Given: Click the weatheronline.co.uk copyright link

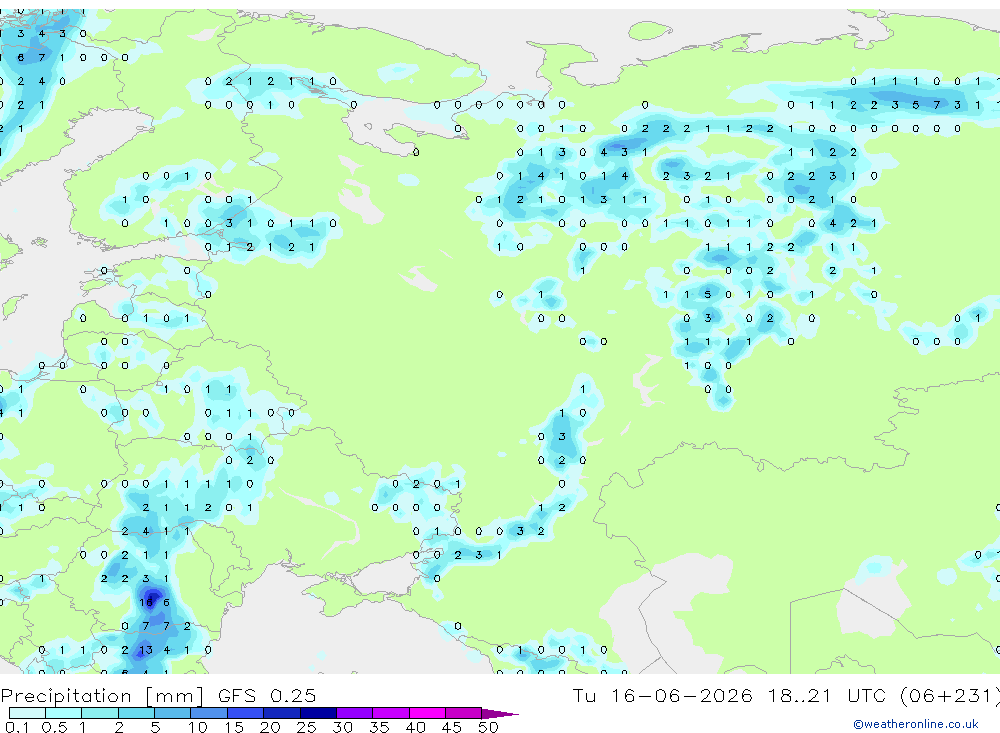Looking at the screenshot, I should 916,724.
